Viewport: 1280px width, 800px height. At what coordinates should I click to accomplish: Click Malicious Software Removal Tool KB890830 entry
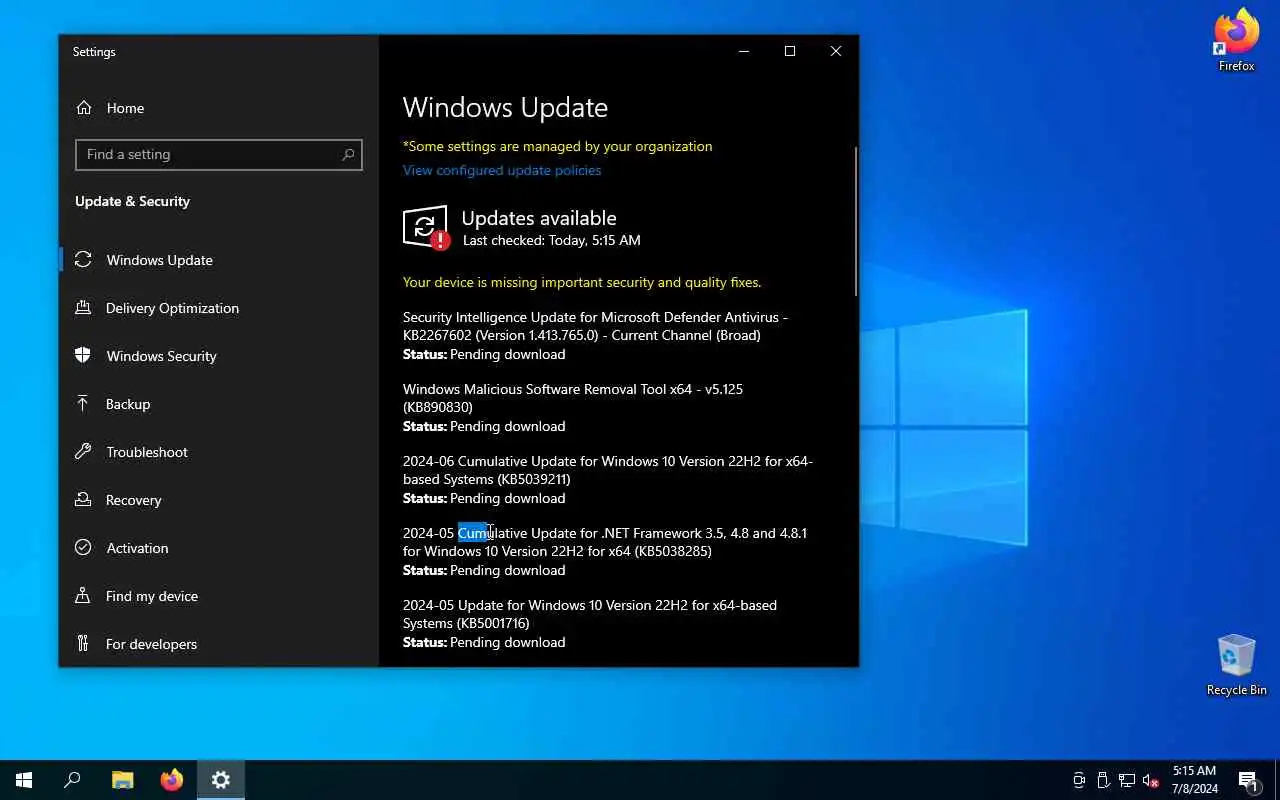[573, 398]
